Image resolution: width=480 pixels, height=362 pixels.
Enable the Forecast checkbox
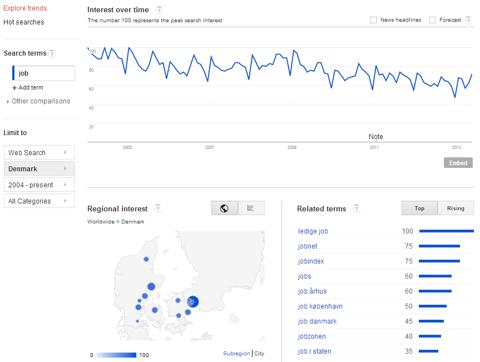(x=432, y=20)
